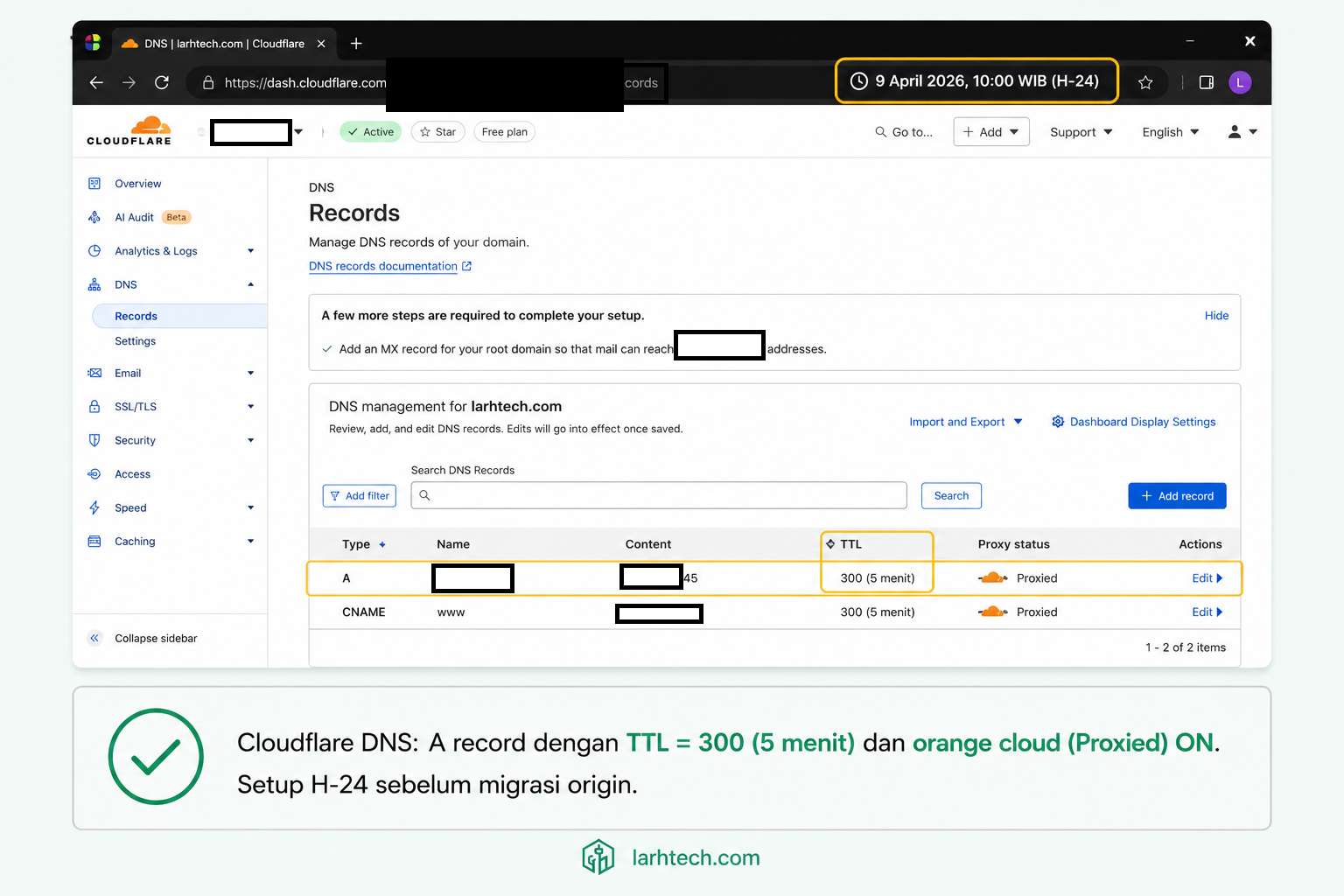1344x896 pixels.
Task: Open the Access menu item
Action: (x=133, y=474)
